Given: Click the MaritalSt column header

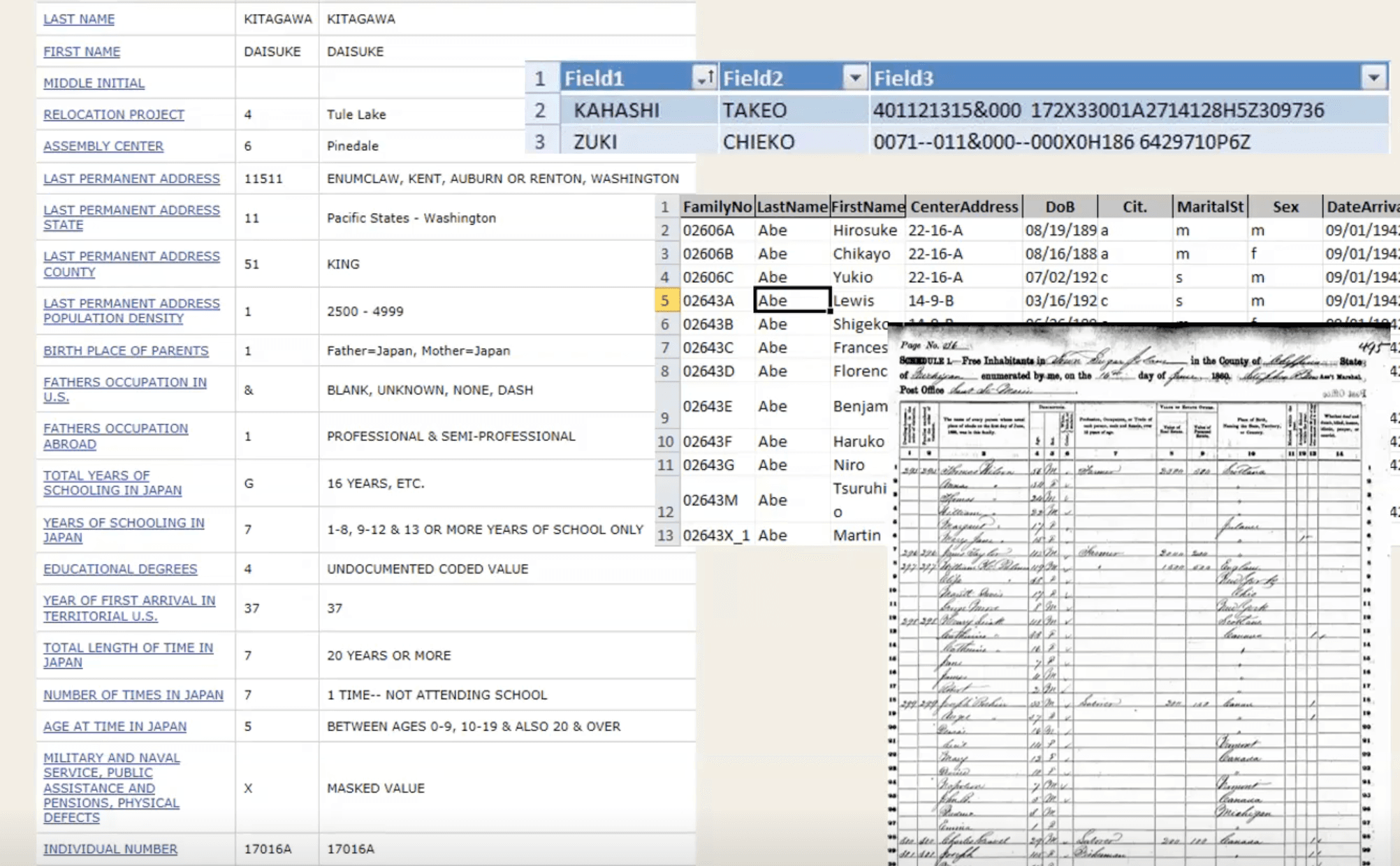Looking at the screenshot, I should [x=1210, y=207].
